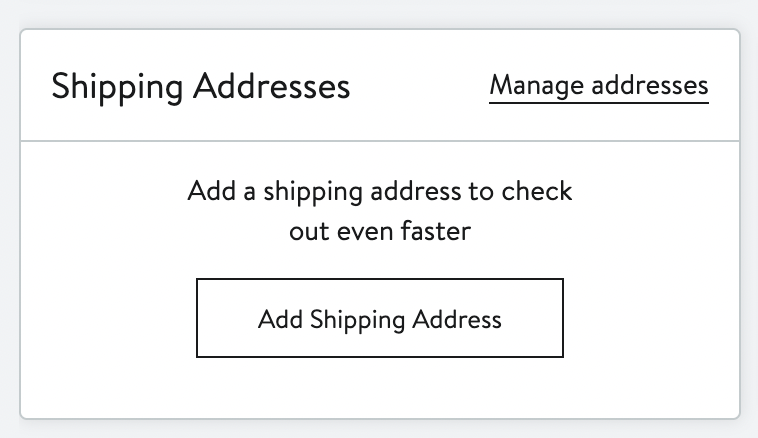Click the Shipping Addresses card title

point(201,86)
